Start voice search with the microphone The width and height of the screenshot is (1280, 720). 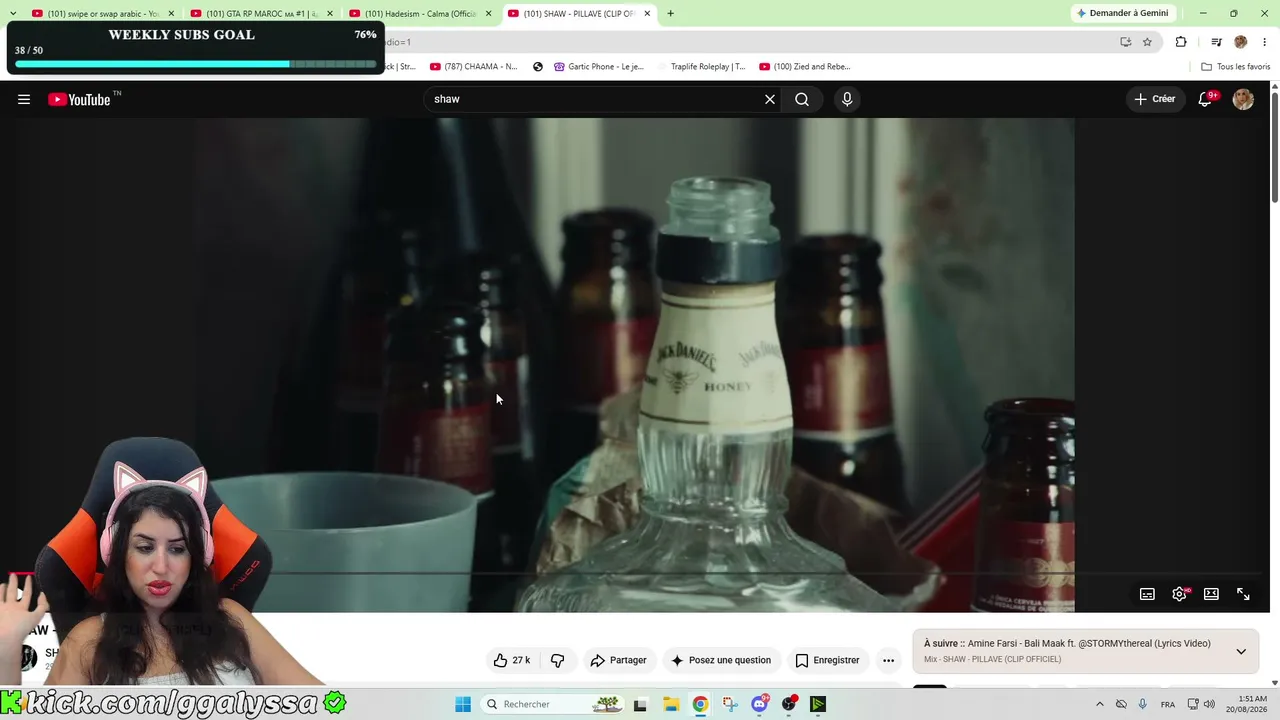point(847,99)
